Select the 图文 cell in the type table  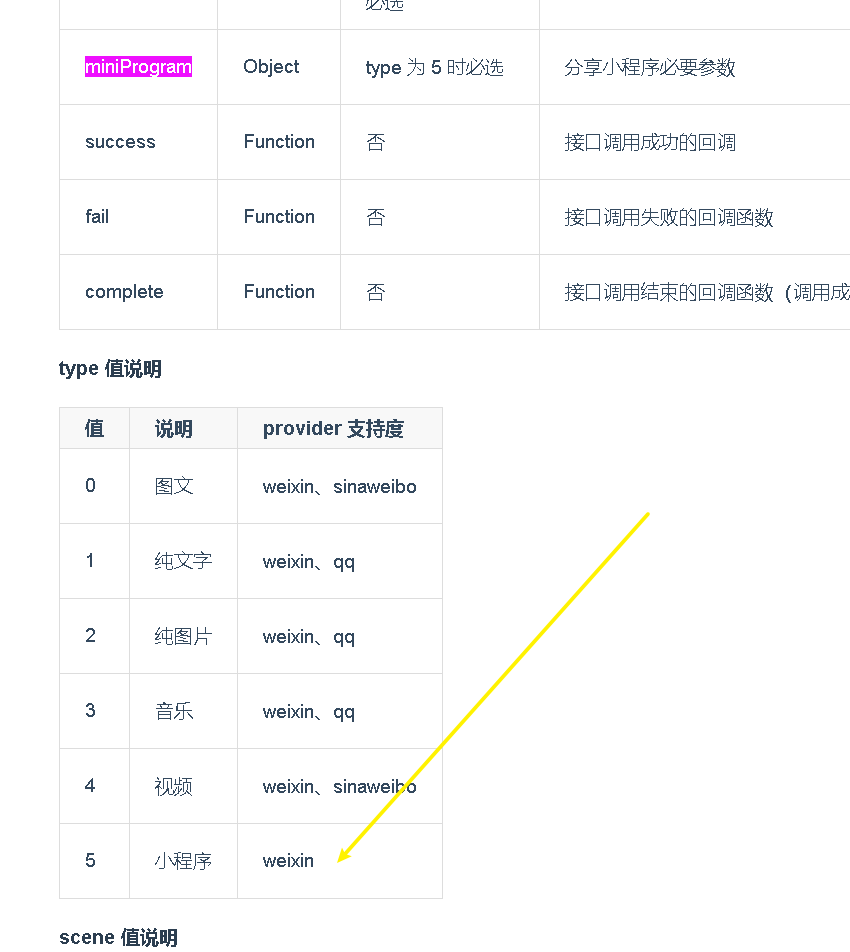(174, 486)
